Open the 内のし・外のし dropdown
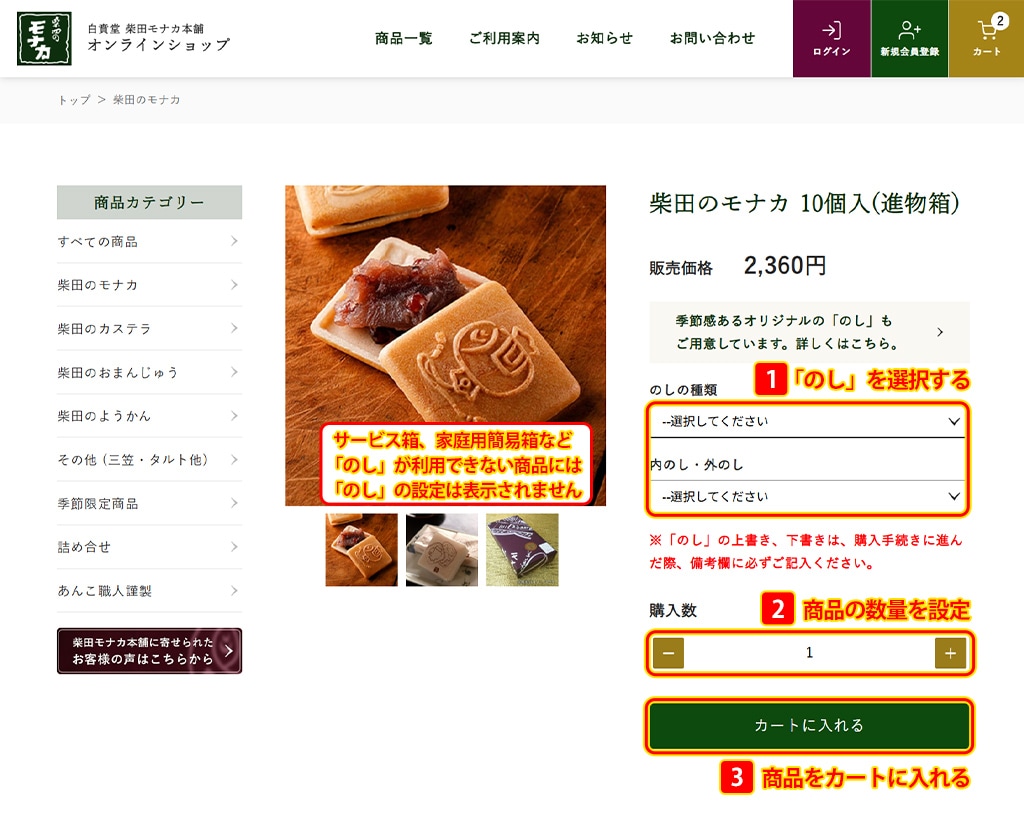Image resolution: width=1024 pixels, height=815 pixels. tap(808, 496)
